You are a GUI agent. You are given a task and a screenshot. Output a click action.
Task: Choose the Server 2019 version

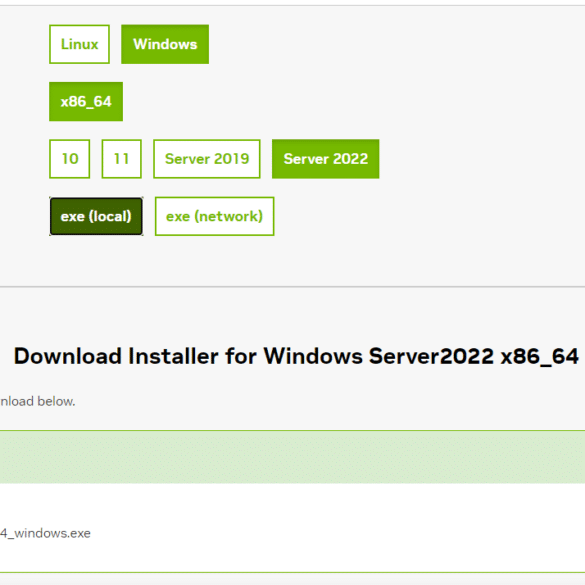pyautogui.click(x=207, y=159)
